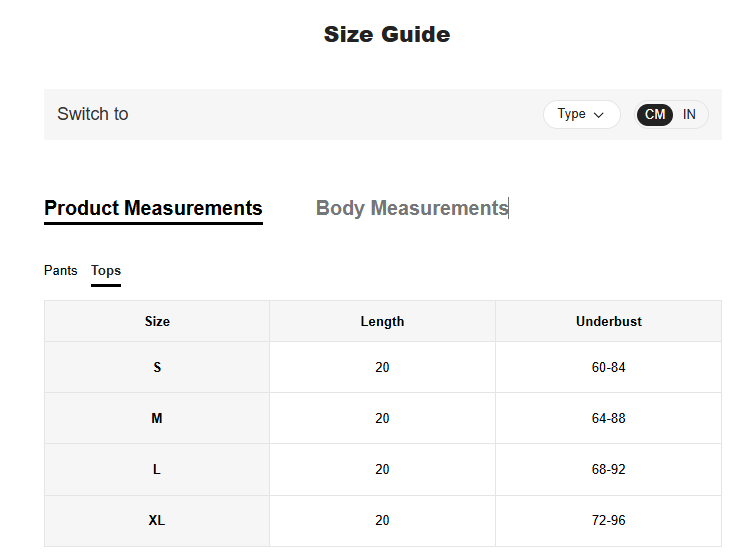Click the Length column header
The width and height of the screenshot is (737, 556).
coord(382,321)
